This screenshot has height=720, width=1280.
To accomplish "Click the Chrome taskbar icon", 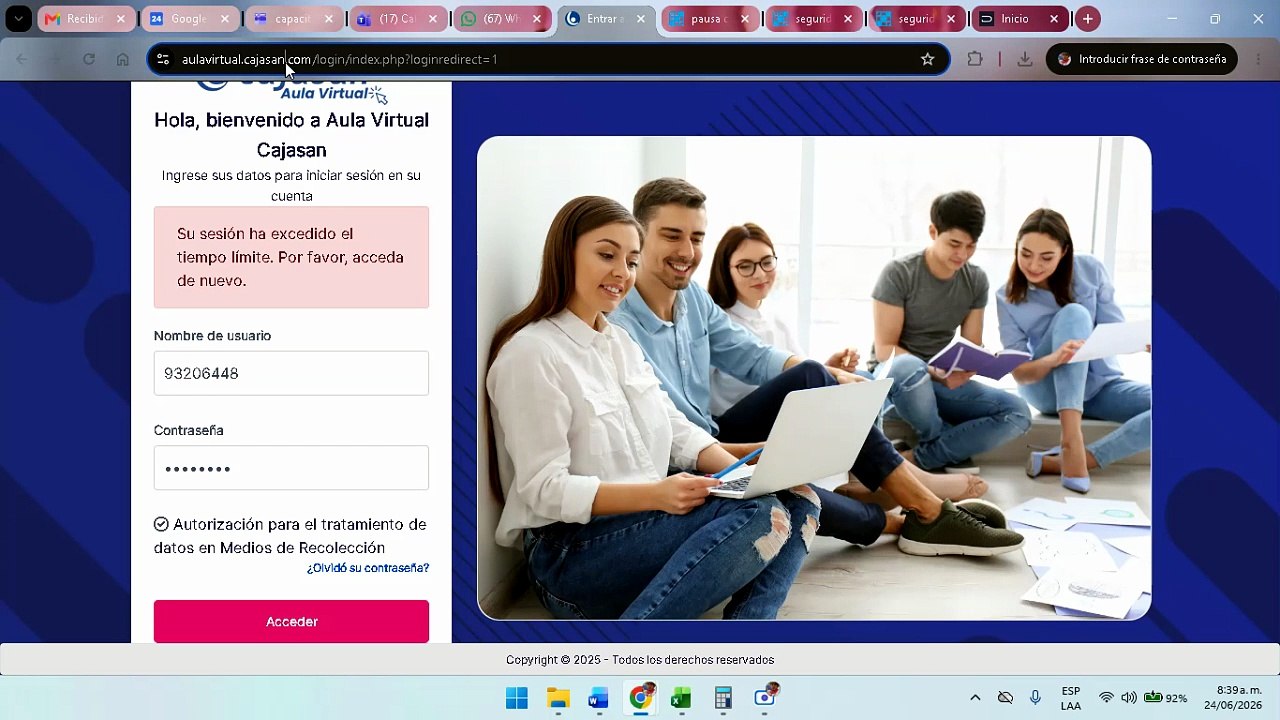I will coord(640,698).
